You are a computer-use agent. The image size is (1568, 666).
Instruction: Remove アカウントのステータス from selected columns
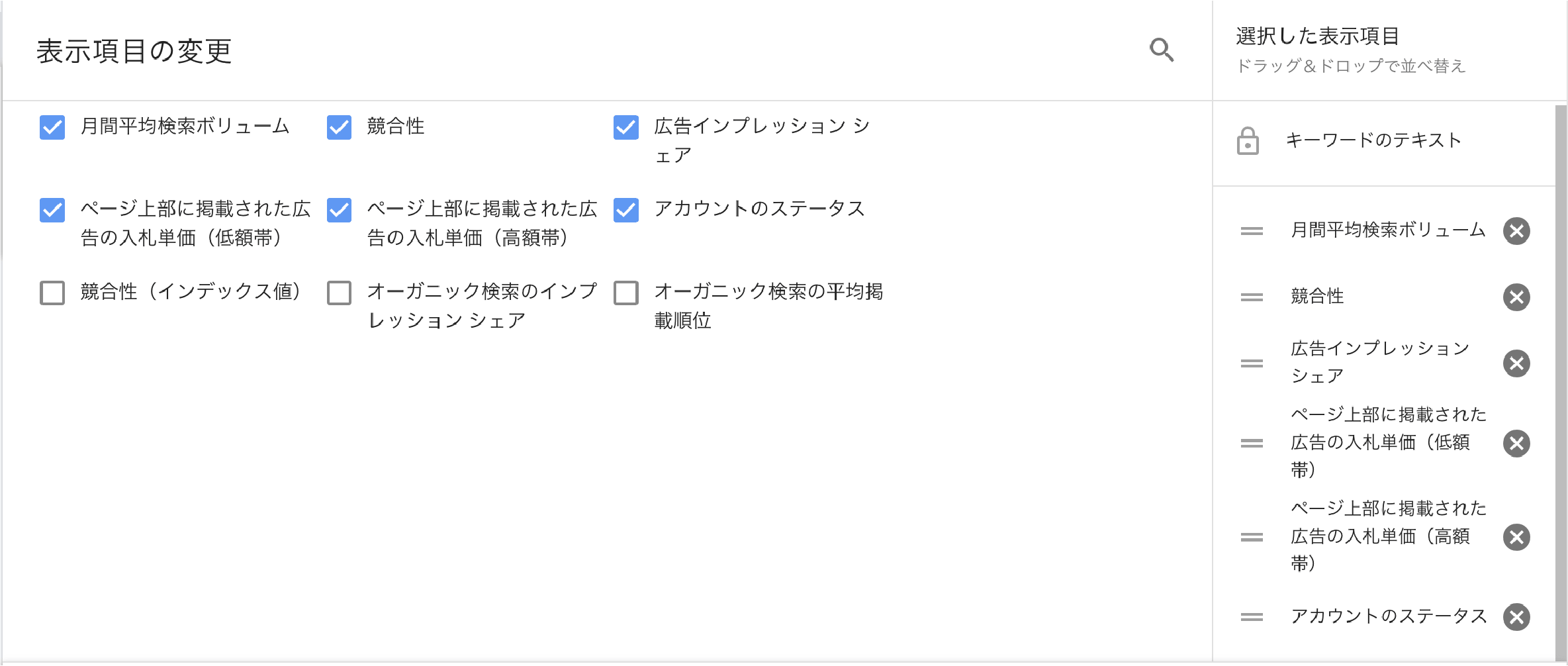(x=1518, y=617)
